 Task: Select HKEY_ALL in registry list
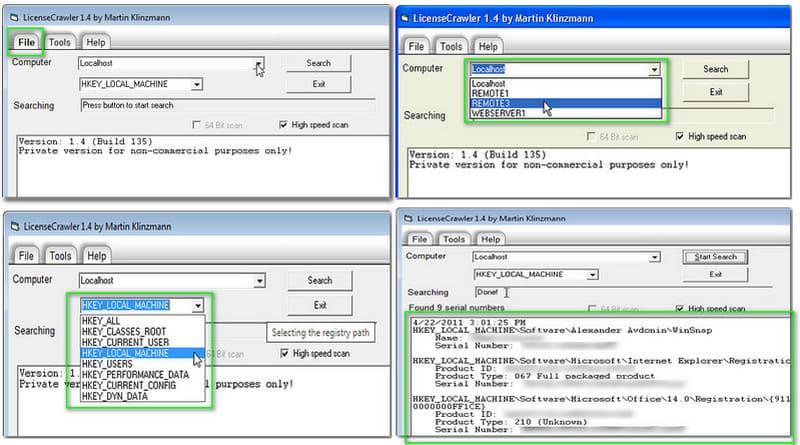[142, 321]
